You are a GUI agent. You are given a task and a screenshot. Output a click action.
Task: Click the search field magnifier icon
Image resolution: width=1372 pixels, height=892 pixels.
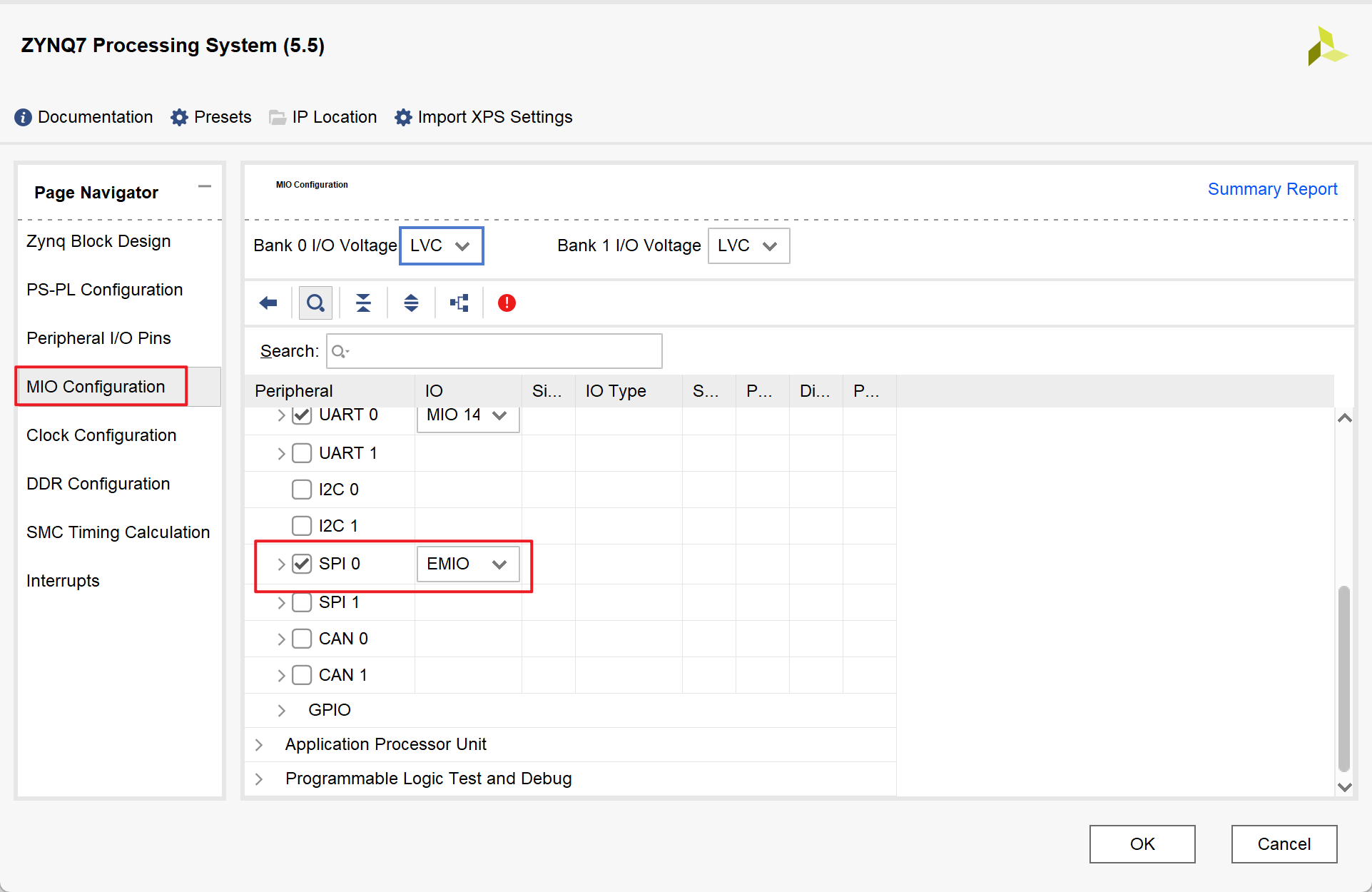pos(340,351)
